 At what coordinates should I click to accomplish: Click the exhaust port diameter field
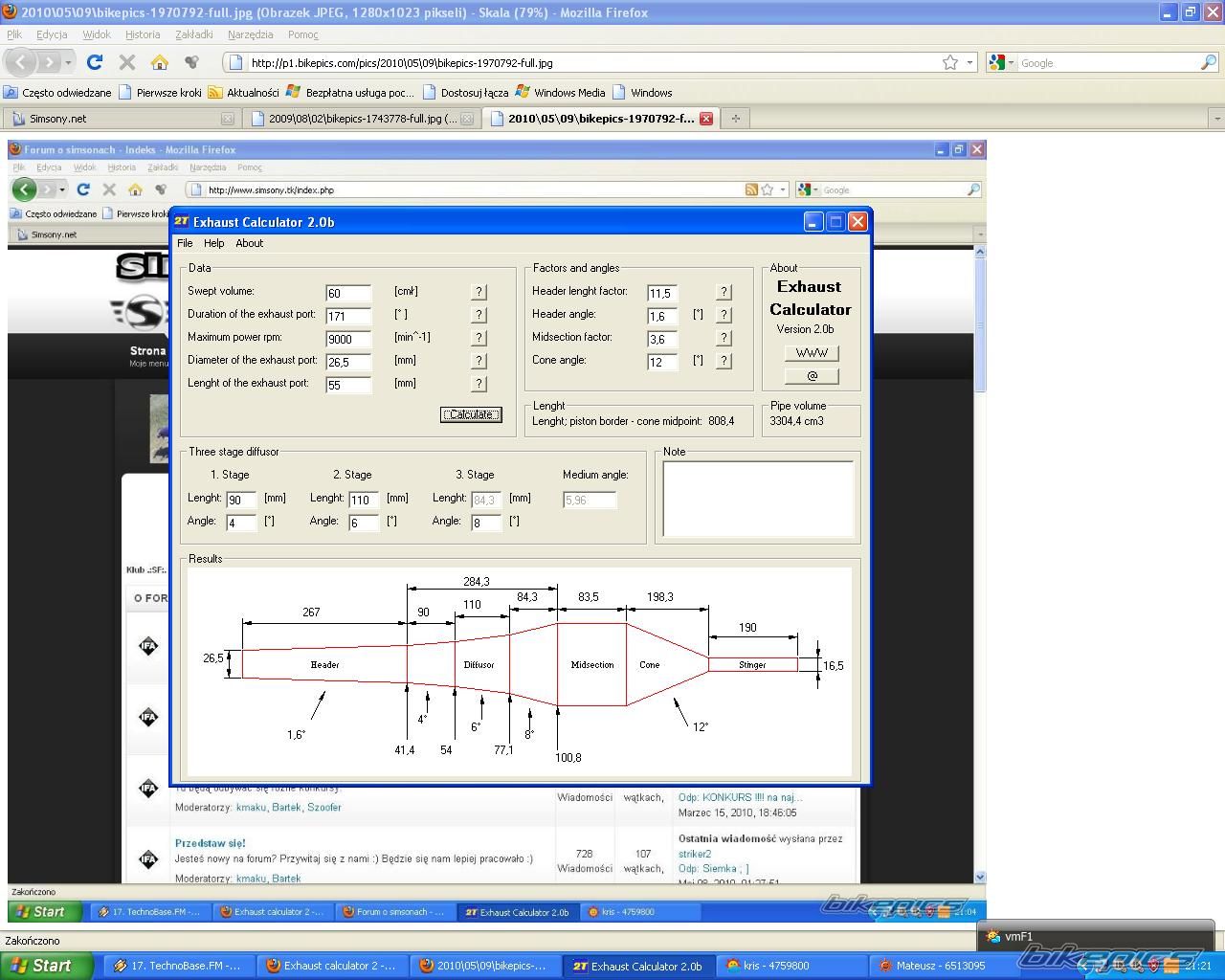click(x=348, y=362)
